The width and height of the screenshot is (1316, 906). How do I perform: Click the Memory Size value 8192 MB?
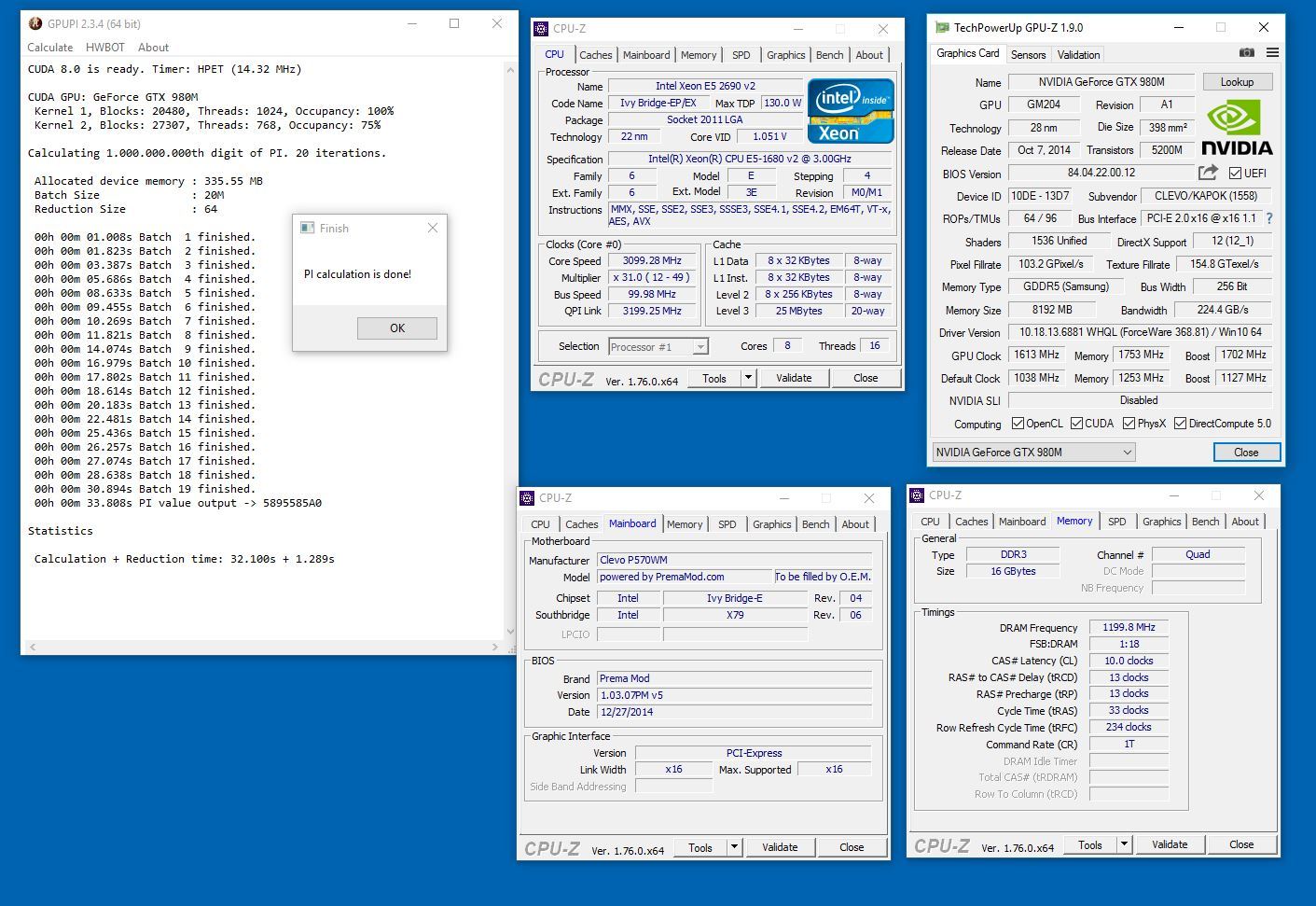(x=1053, y=310)
